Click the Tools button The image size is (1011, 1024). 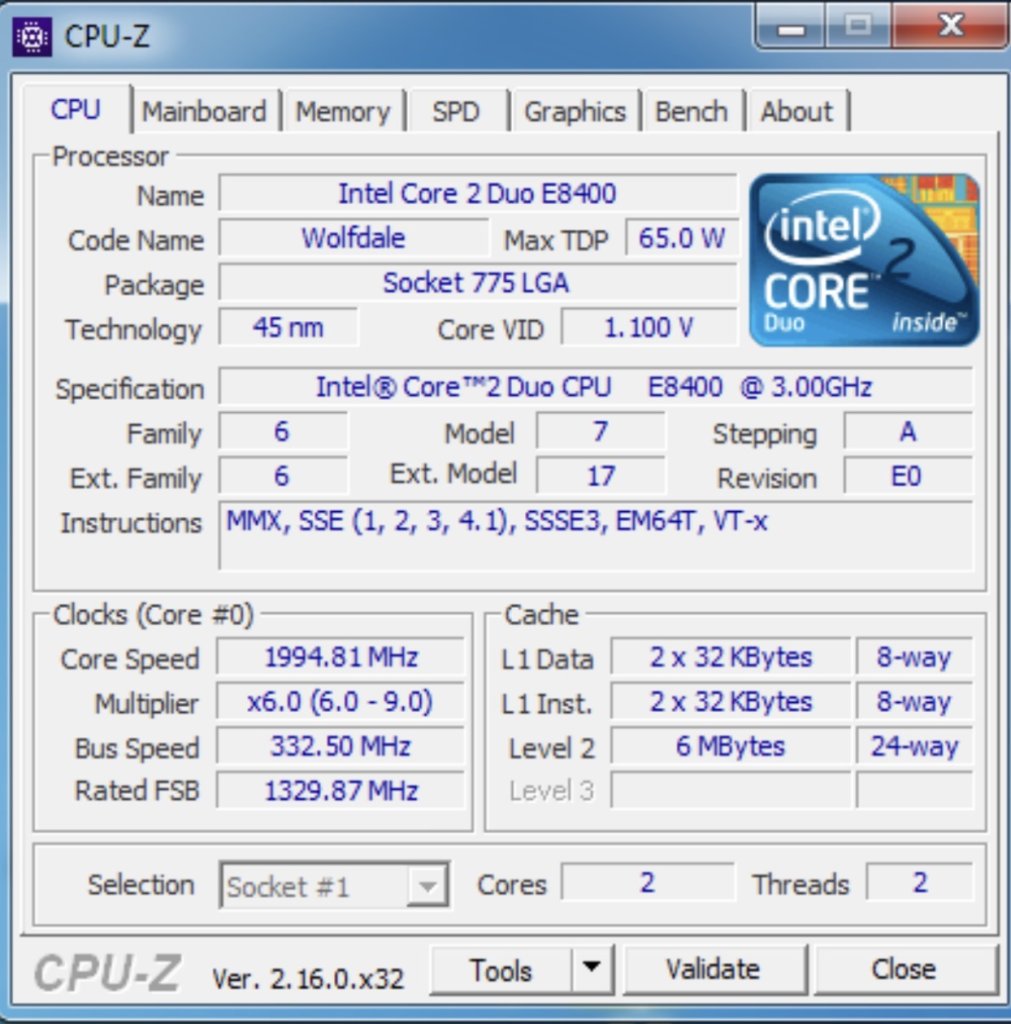pyautogui.click(x=501, y=970)
